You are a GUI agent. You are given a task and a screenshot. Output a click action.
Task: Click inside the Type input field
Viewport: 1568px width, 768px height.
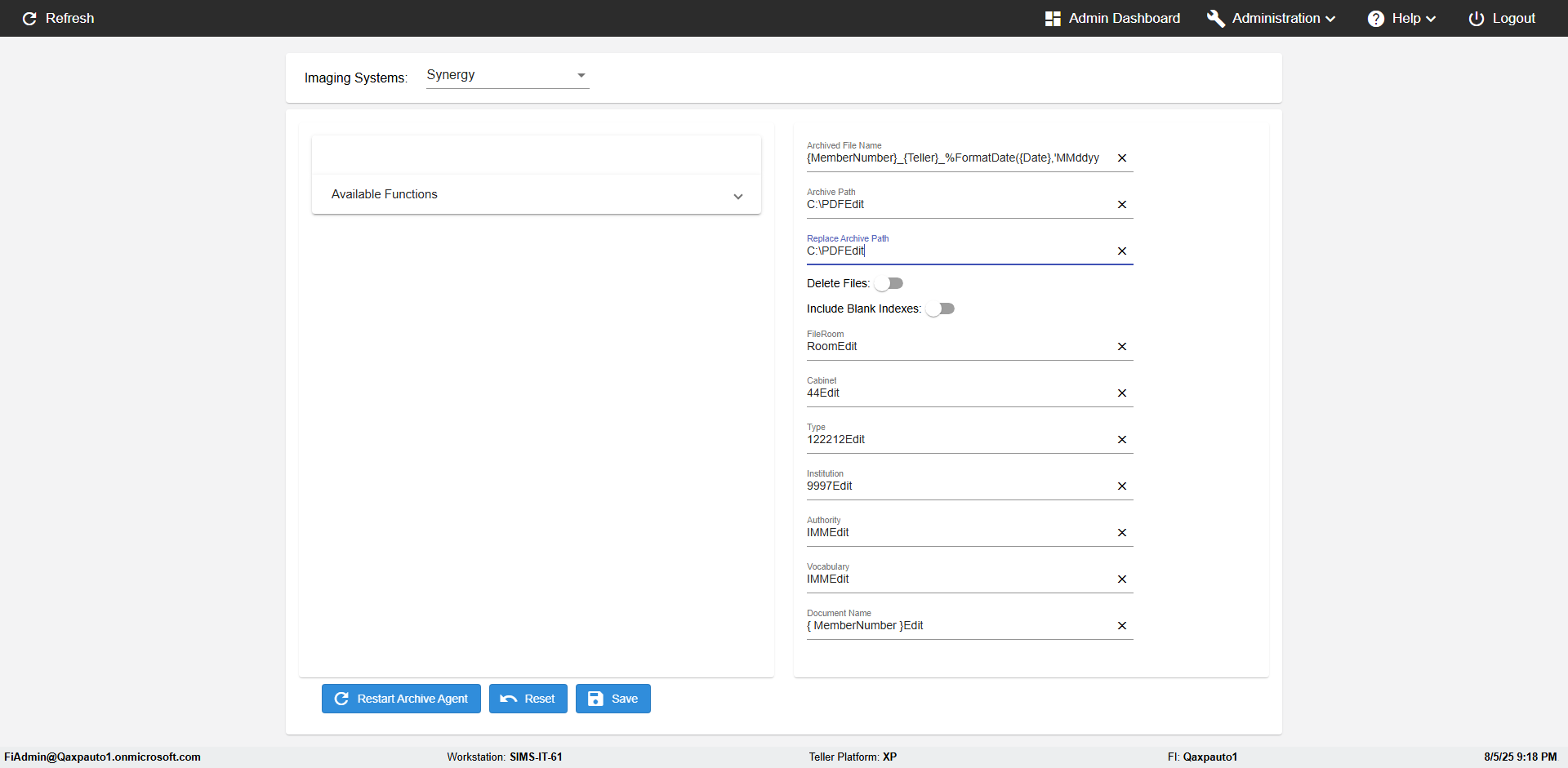click(955, 440)
